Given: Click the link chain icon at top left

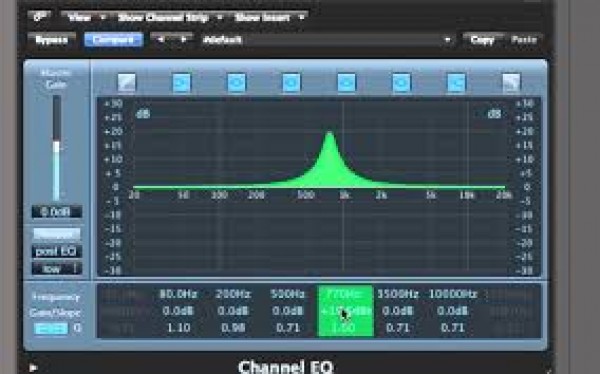Looking at the screenshot, I should 40,17.
